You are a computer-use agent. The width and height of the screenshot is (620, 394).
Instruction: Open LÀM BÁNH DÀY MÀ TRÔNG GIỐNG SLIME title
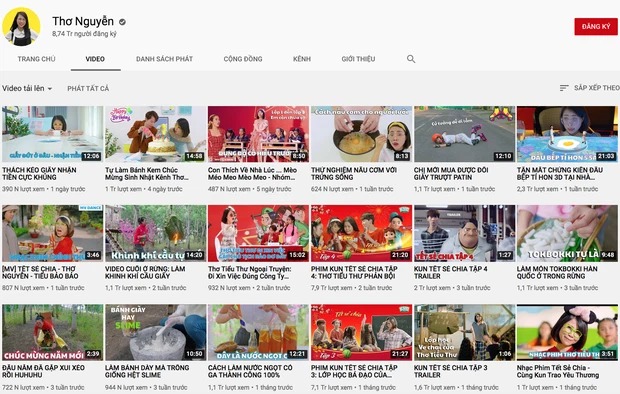(x=147, y=371)
